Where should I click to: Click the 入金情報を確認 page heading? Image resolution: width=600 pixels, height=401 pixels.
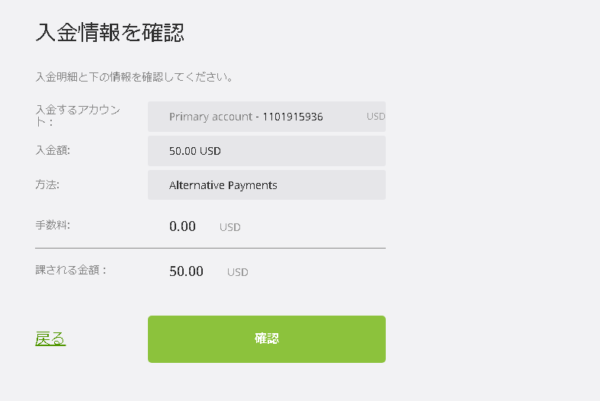point(110,31)
